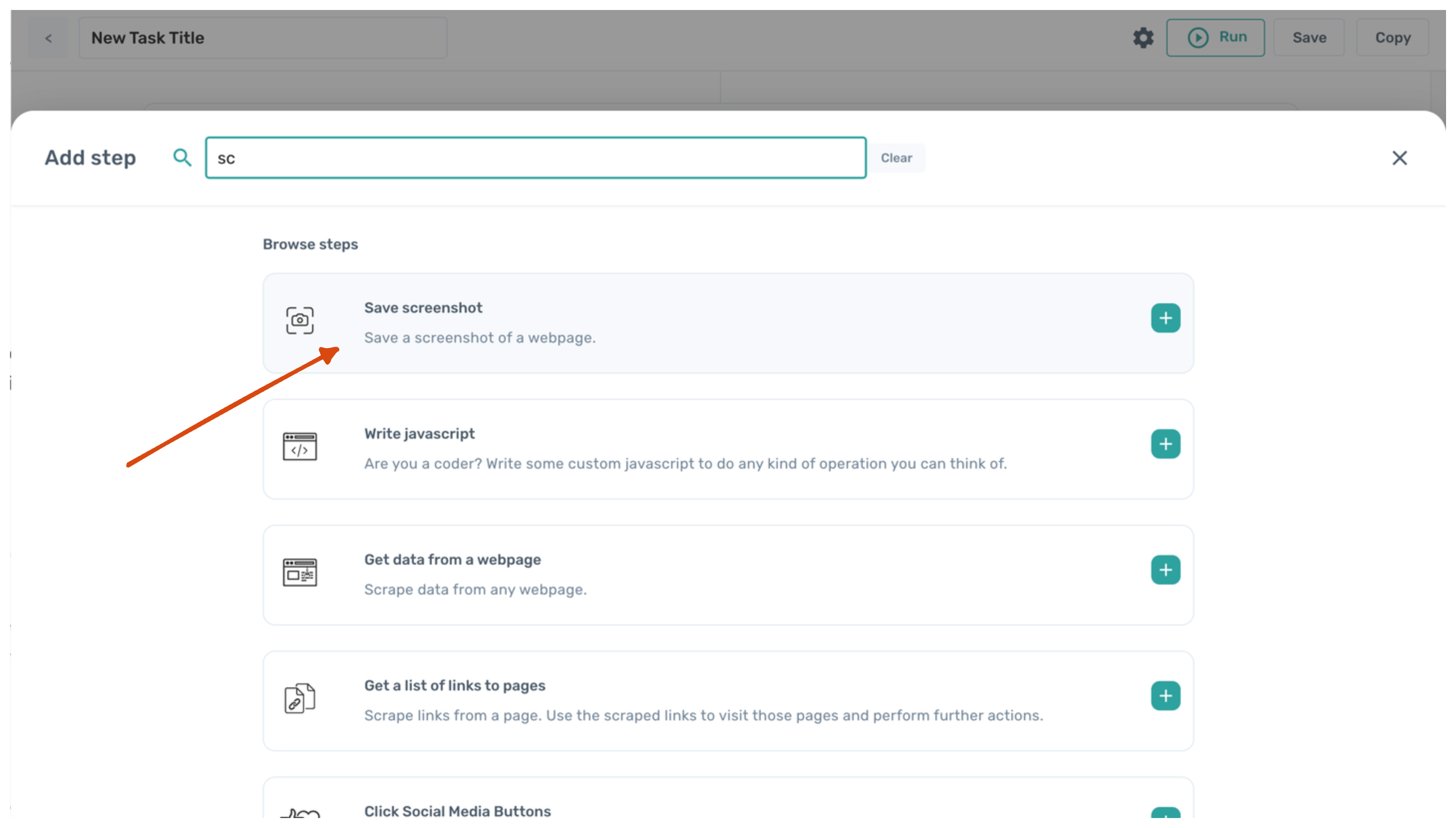The image size is (1456, 828).
Task: Select the Save screenshot step title
Action: (x=423, y=308)
